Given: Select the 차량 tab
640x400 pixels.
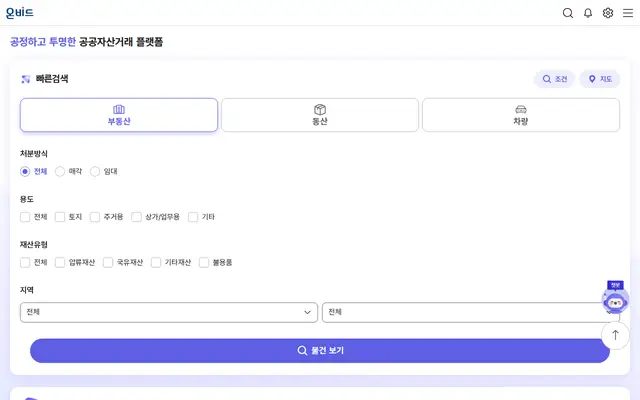Looking at the screenshot, I should (521, 115).
